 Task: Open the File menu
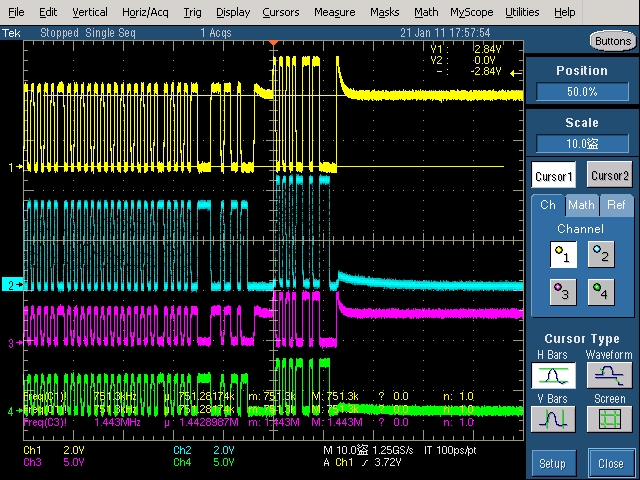coord(16,12)
